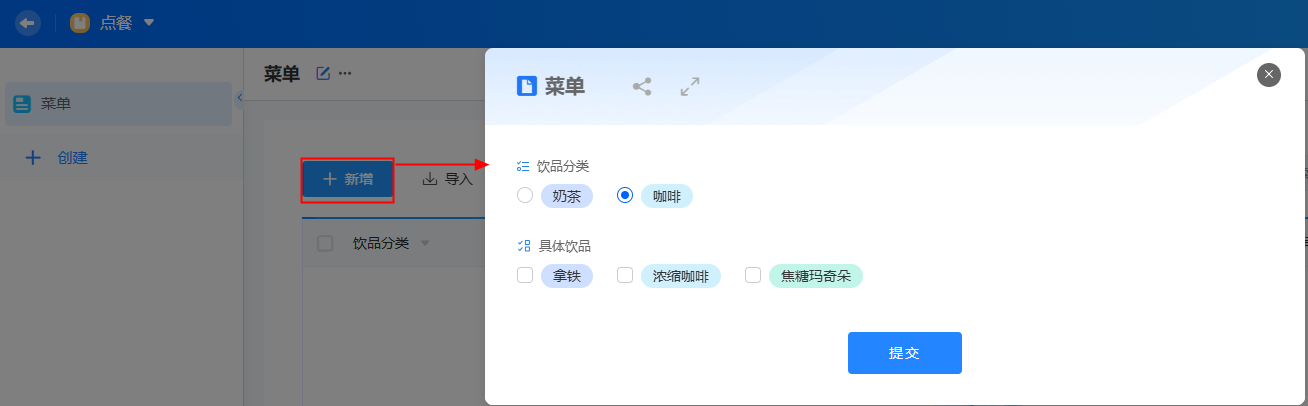Viewport: 1308px width, 406px height.
Task: Click the 饮品分类 field label in dialog
Action: tap(563, 166)
